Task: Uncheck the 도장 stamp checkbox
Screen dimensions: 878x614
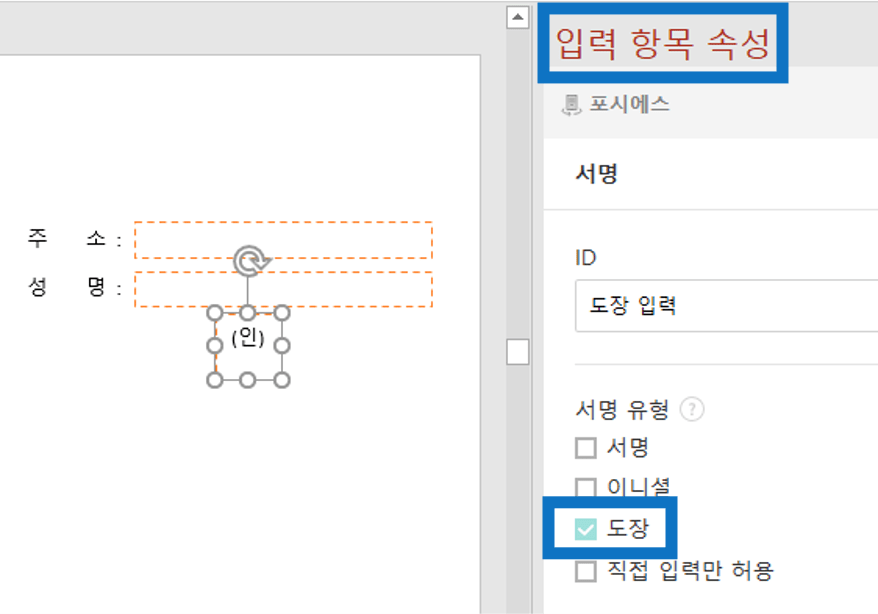Action: (586, 528)
